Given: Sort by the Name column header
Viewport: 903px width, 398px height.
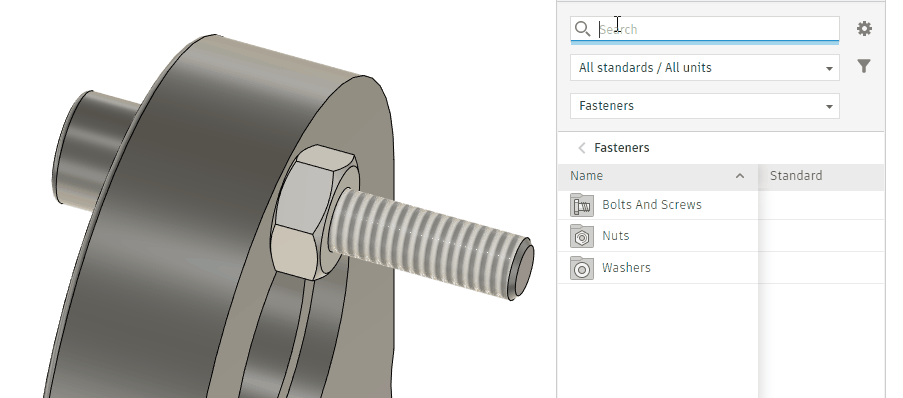Looking at the screenshot, I should 658,176.
